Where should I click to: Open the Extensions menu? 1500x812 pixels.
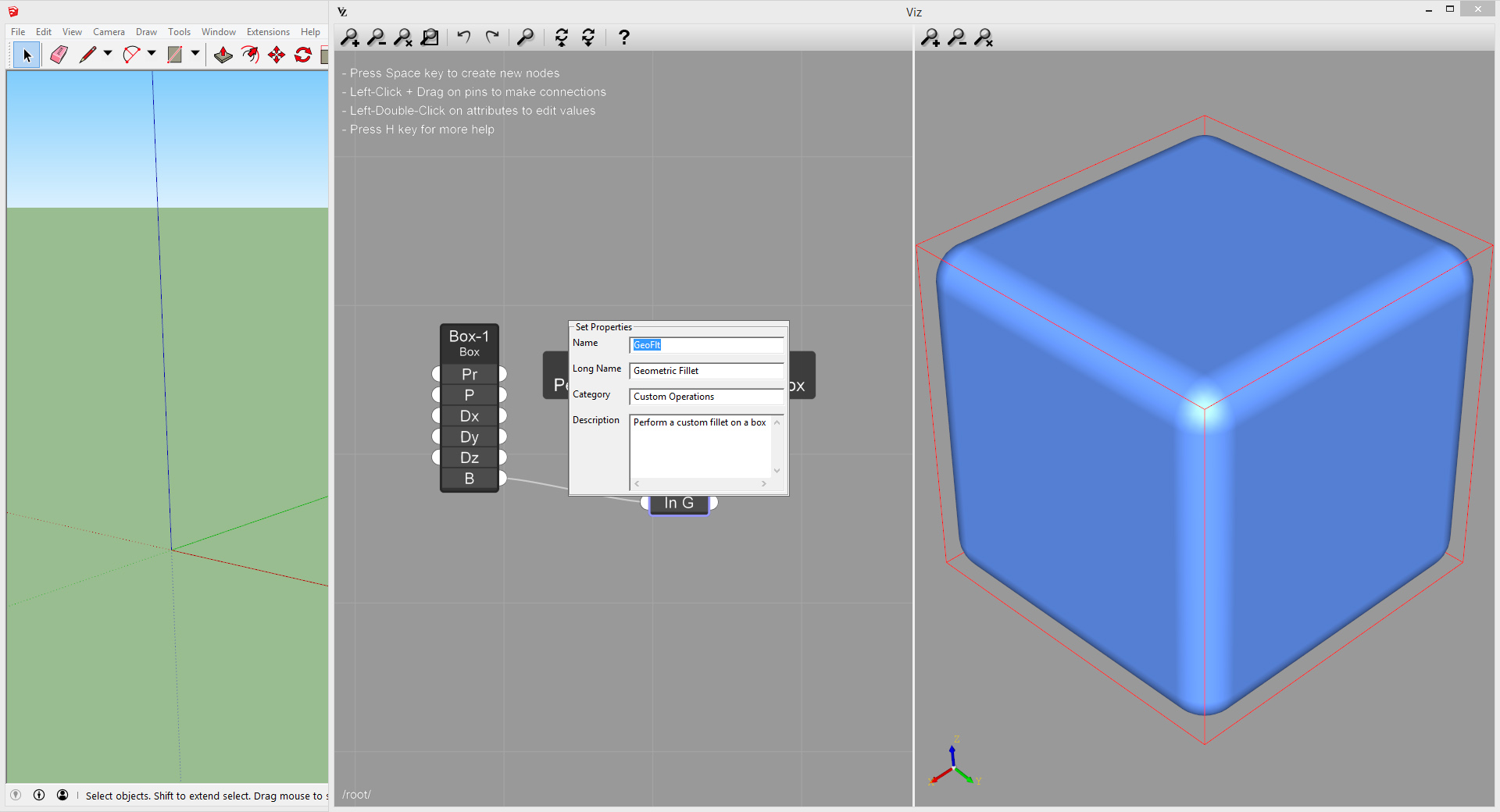268,32
